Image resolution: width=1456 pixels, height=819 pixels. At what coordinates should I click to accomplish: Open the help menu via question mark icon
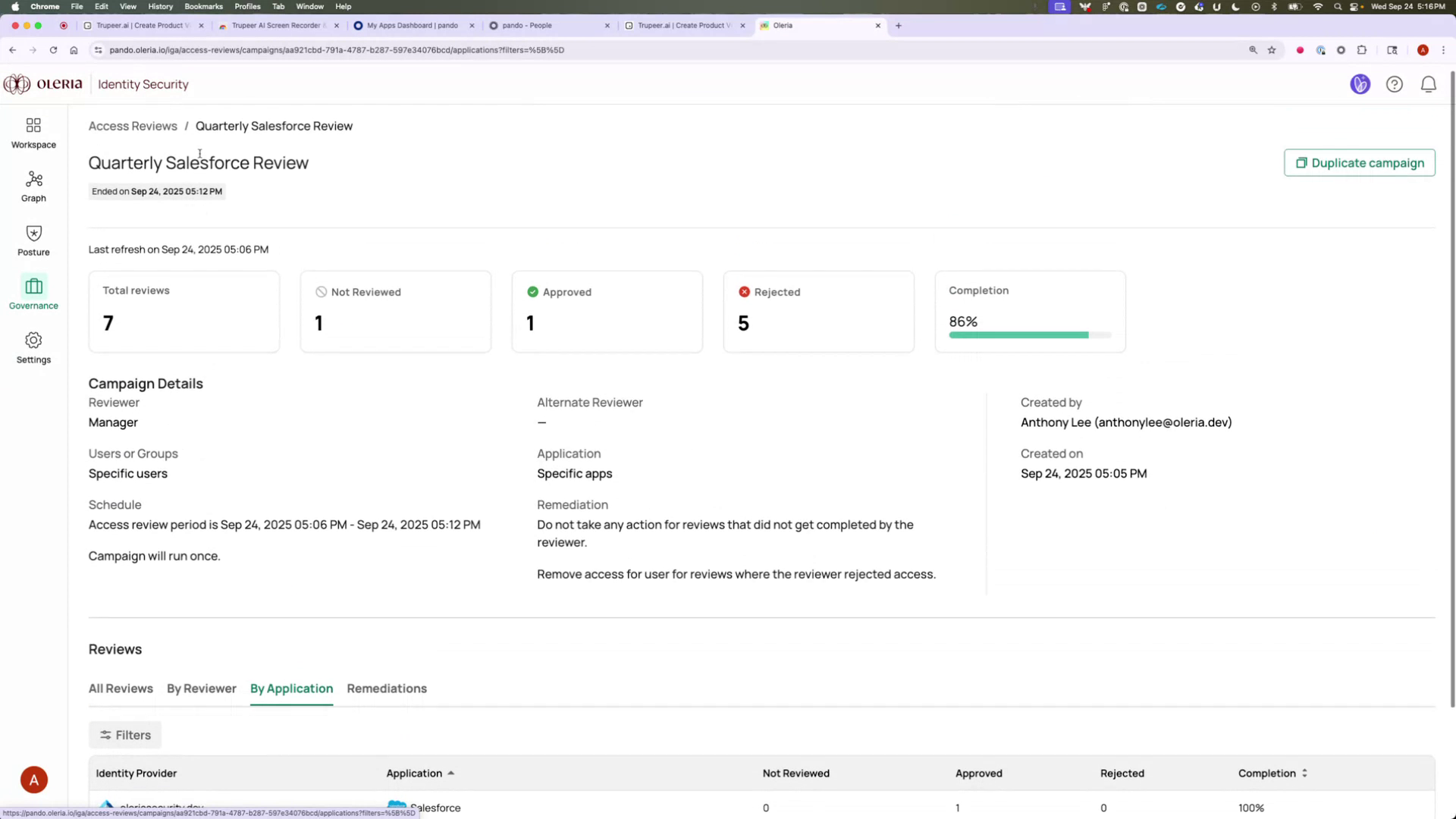tap(1395, 84)
